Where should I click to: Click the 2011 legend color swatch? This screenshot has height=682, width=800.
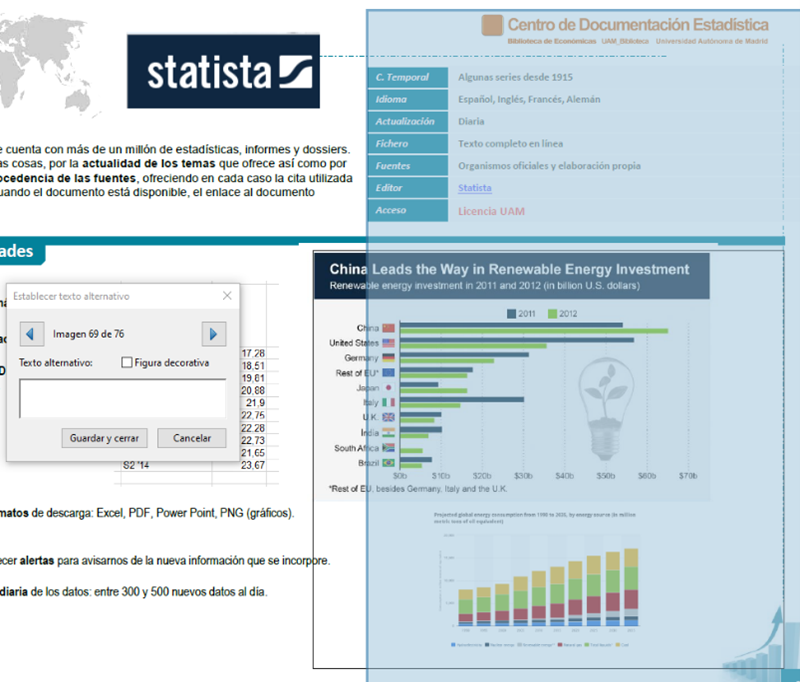pyautogui.click(x=511, y=314)
